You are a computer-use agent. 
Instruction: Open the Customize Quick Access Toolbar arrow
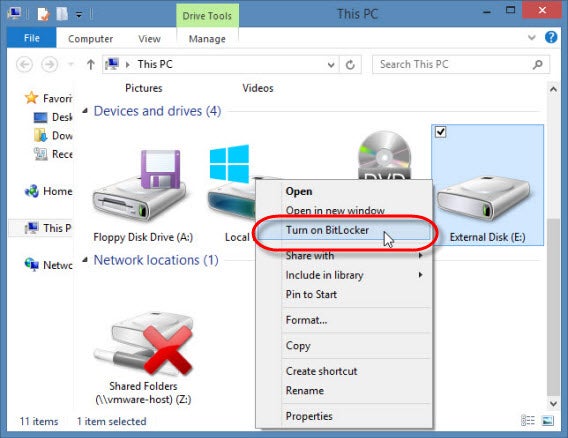point(79,15)
